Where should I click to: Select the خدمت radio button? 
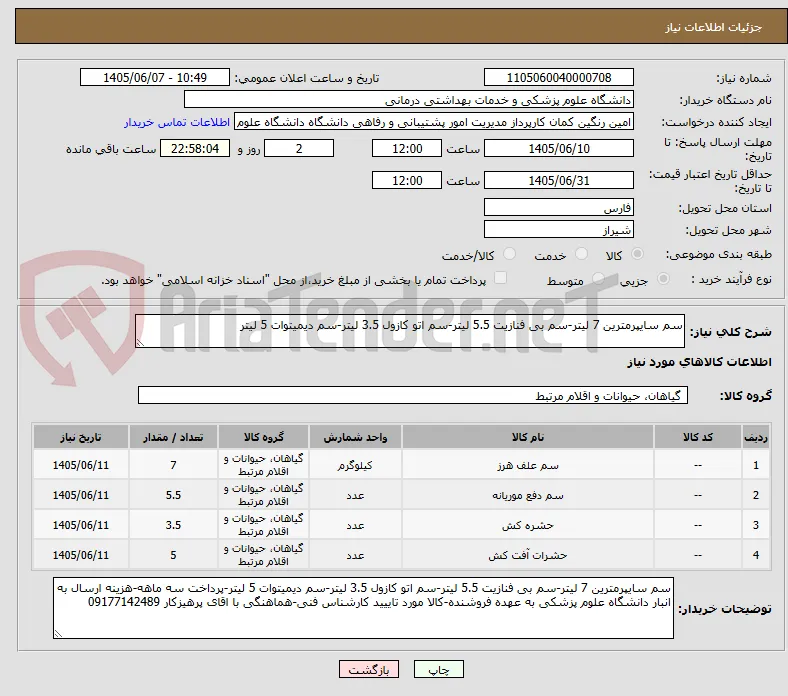pyautogui.click(x=581, y=254)
